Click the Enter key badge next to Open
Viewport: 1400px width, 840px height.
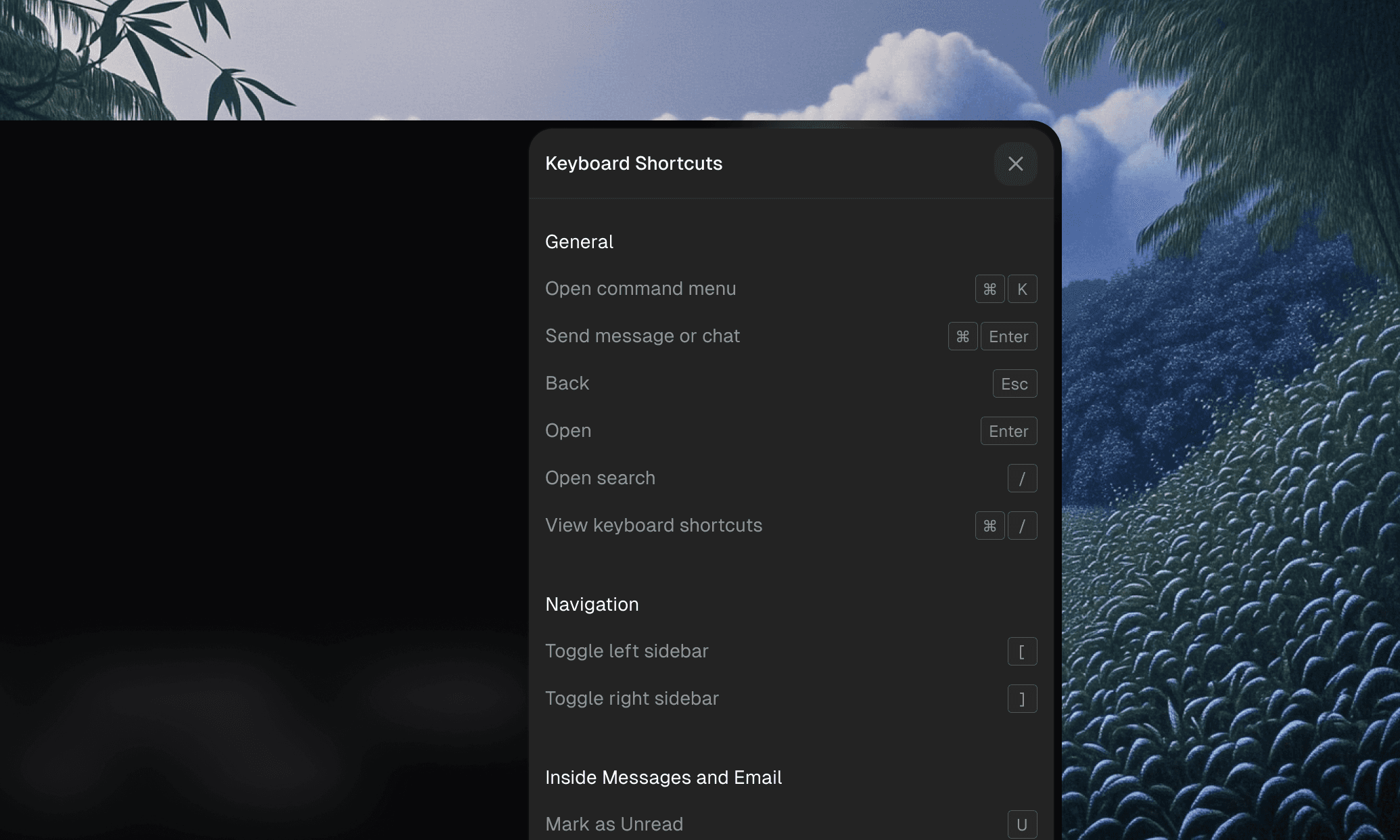click(x=1008, y=431)
